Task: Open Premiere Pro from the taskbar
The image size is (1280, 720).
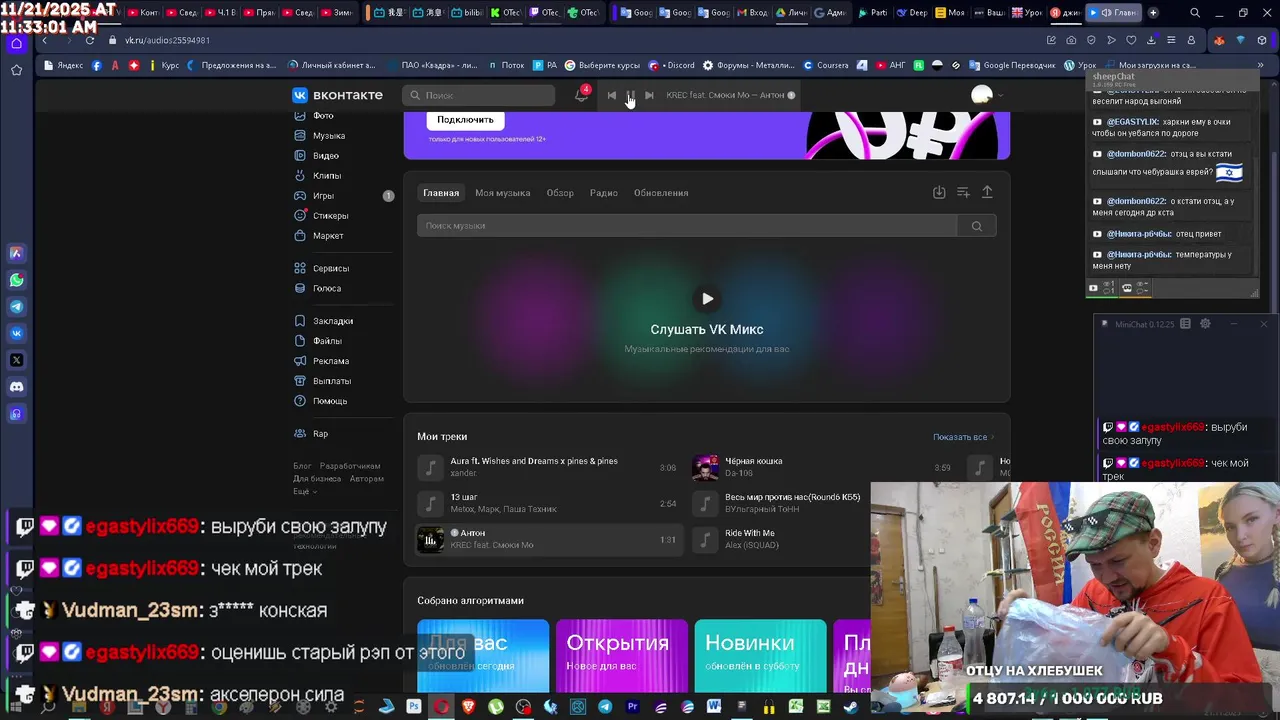Action: coord(632,707)
